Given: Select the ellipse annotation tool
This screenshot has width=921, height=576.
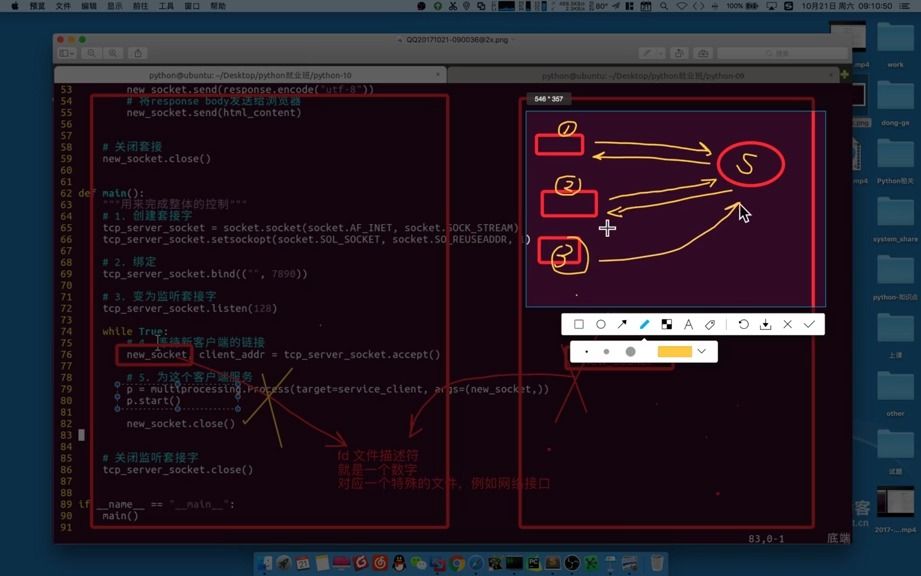Looking at the screenshot, I should pyautogui.click(x=601, y=324).
